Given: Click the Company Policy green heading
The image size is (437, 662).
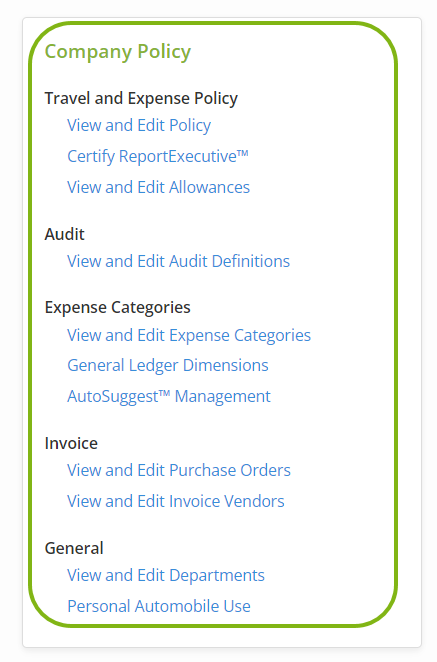Looking at the screenshot, I should point(118,52).
